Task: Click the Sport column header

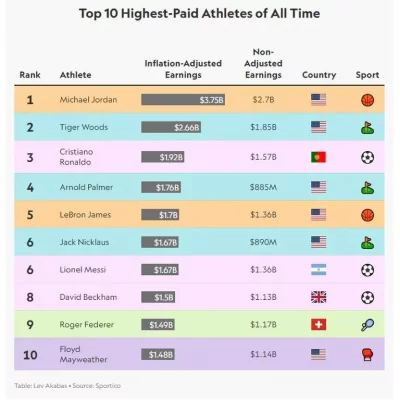Action: point(367,75)
